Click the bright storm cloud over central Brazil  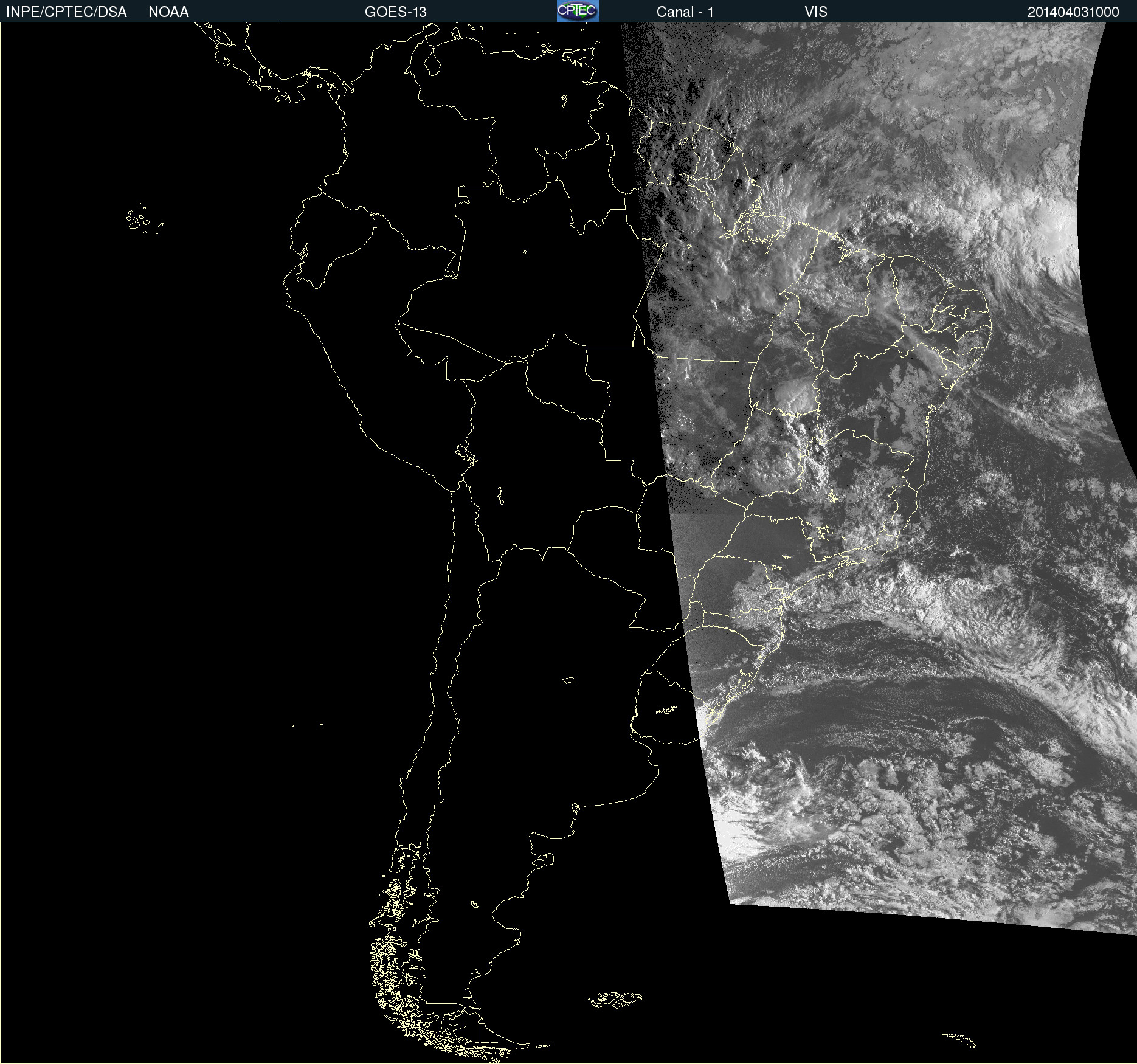click(793, 396)
